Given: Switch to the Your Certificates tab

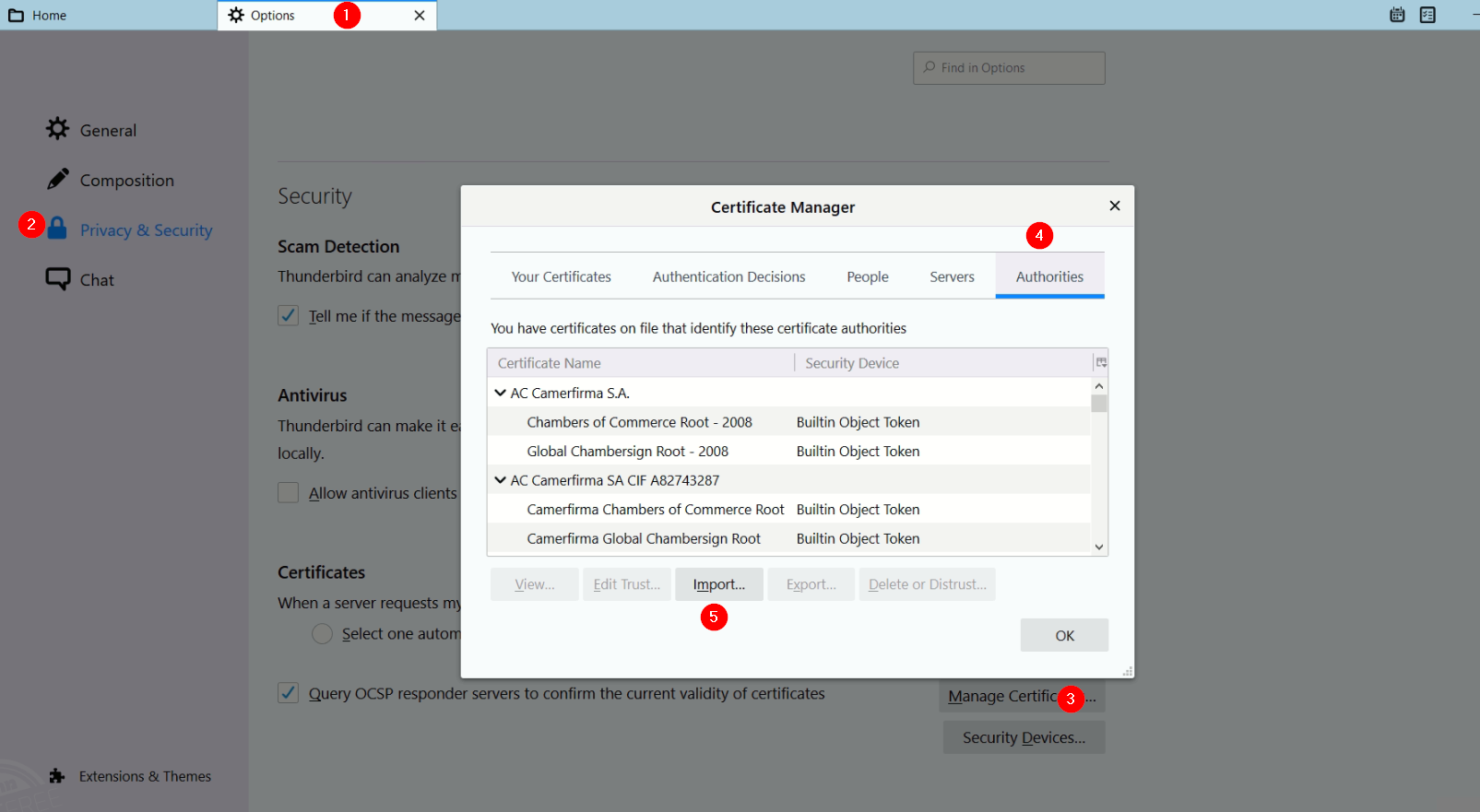Looking at the screenshot, I should coord(561,277).
